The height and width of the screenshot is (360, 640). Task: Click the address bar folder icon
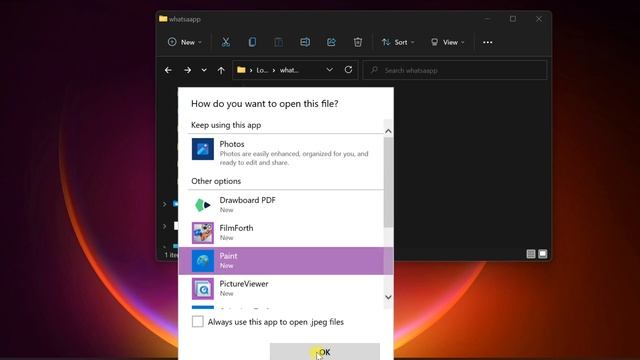coord(241,70)
